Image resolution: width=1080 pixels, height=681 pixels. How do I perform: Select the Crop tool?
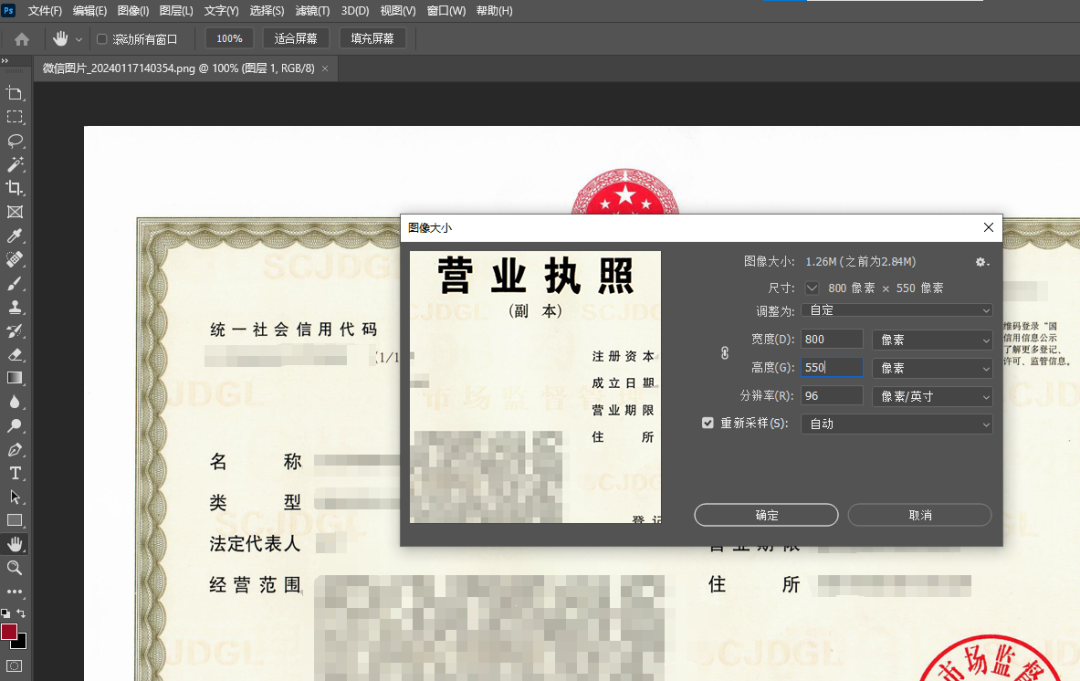tap(12, 188)
